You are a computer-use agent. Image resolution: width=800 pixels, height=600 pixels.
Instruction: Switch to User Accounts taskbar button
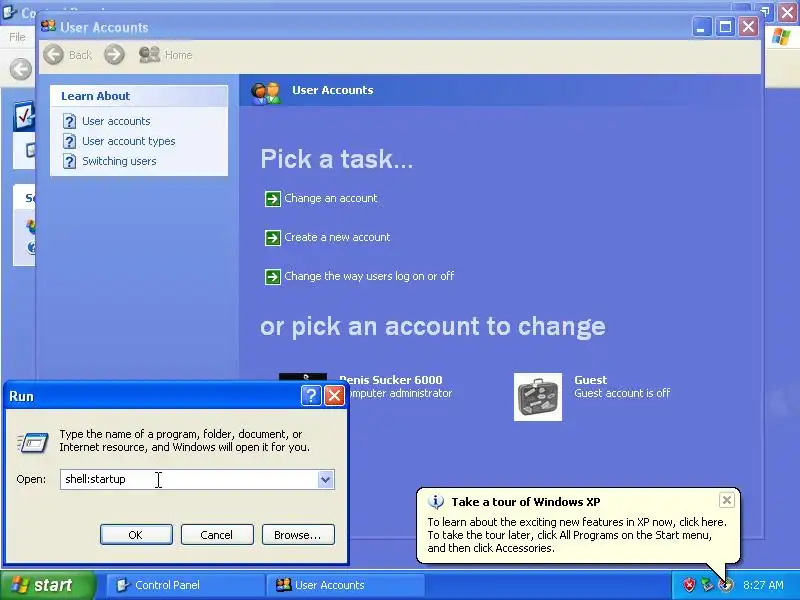(x=345, y=585)
